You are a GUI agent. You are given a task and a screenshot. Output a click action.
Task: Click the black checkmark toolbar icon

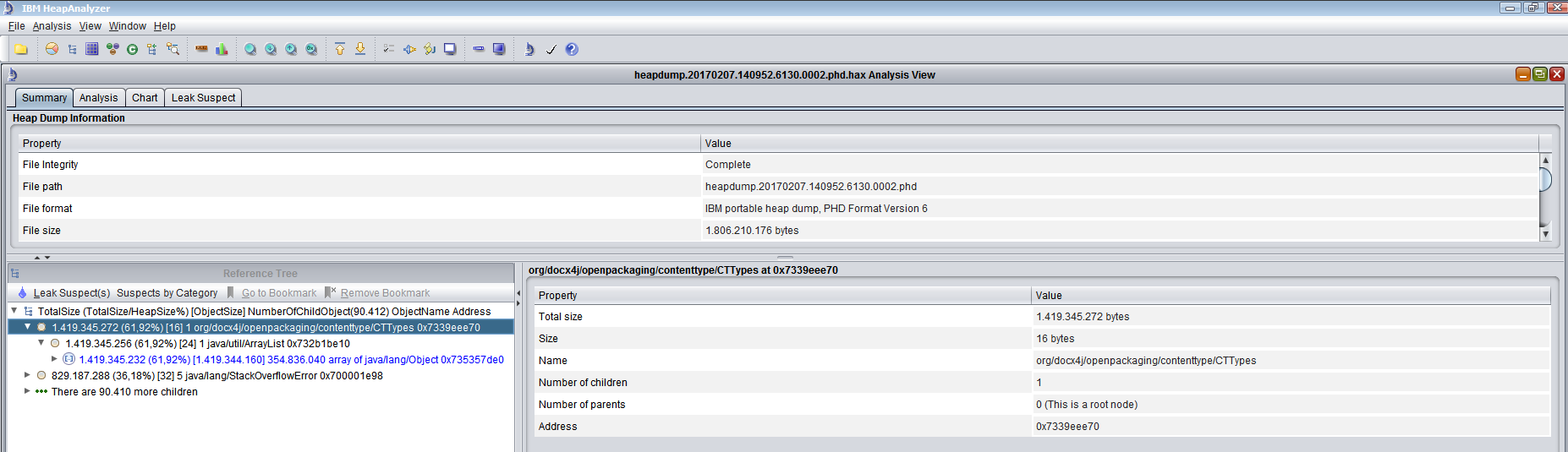click(x=551, y=49)
